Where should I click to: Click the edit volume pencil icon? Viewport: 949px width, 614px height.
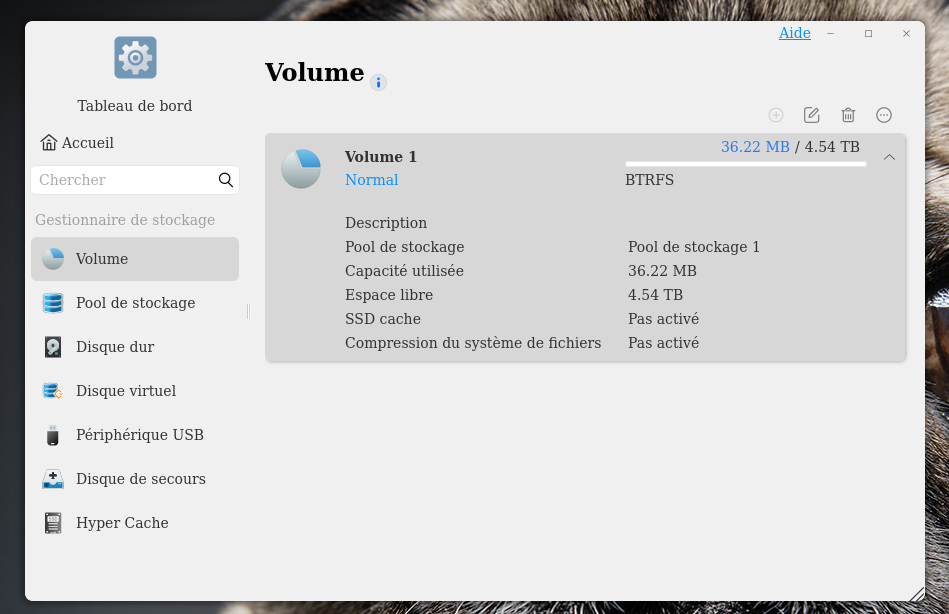tap(812, 115)
